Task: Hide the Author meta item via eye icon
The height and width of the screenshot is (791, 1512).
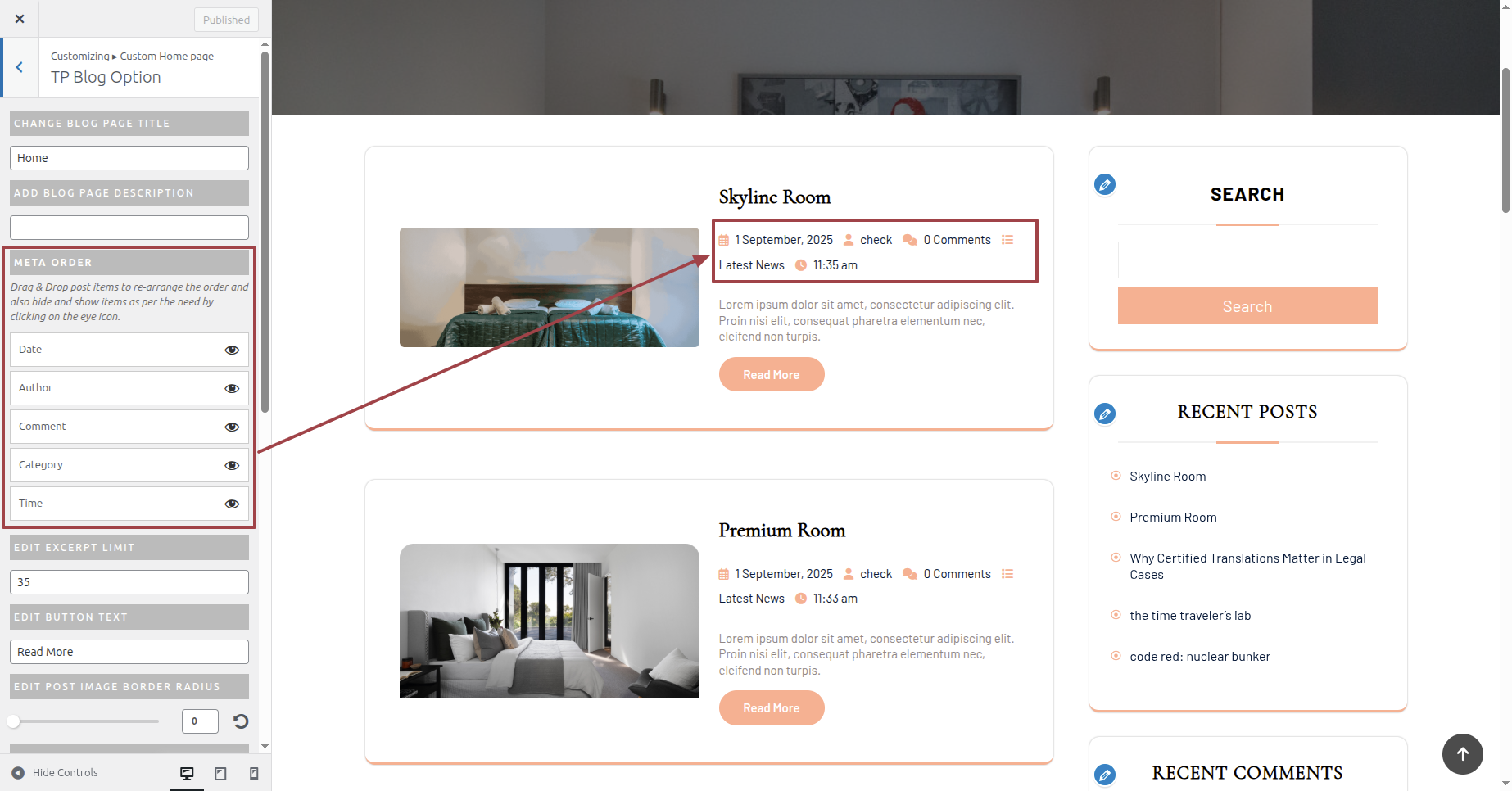Action: click(x=232, y=388)
